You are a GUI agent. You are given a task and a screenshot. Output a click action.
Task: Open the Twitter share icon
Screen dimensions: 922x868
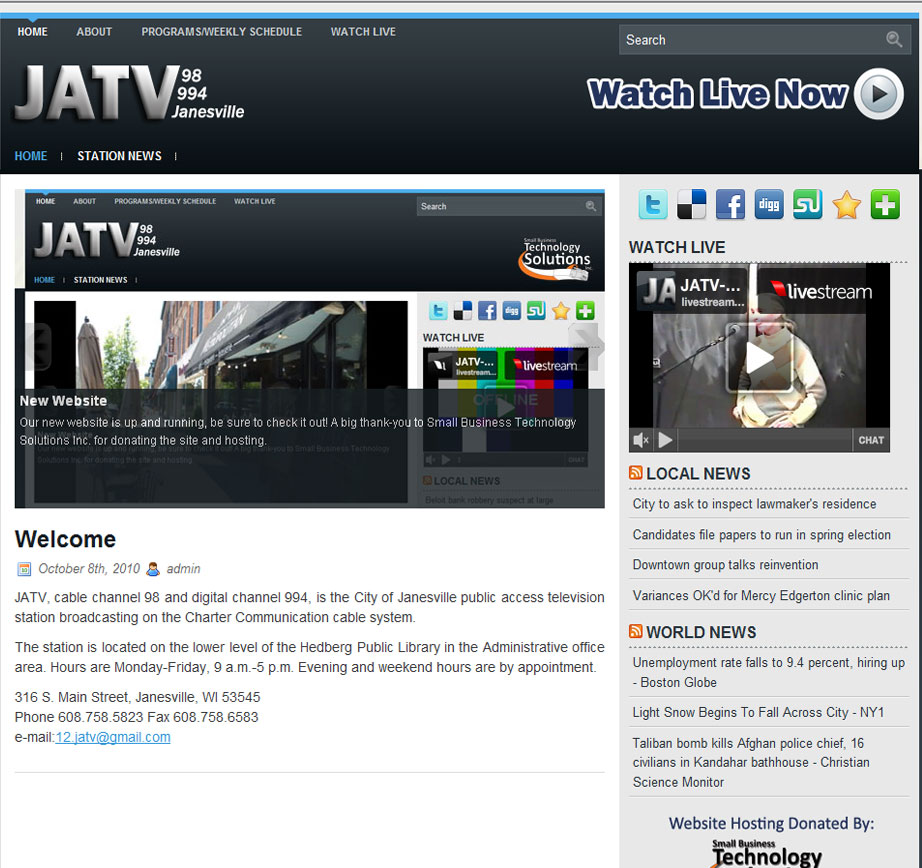653,205
